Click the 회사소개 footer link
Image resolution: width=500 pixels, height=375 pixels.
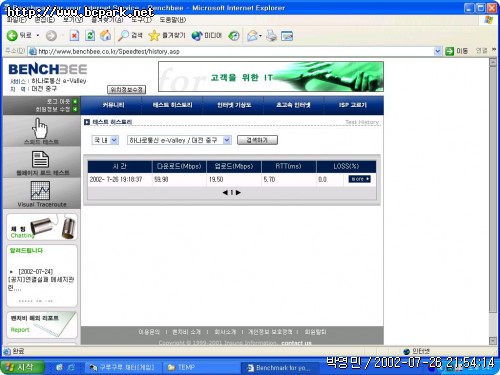[x=225, y=332]
